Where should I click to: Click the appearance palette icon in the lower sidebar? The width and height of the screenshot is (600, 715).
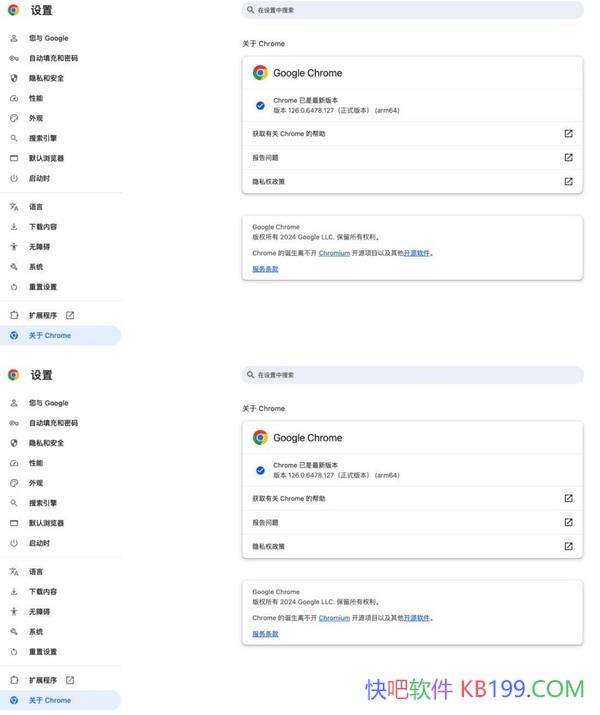(14, 483)
